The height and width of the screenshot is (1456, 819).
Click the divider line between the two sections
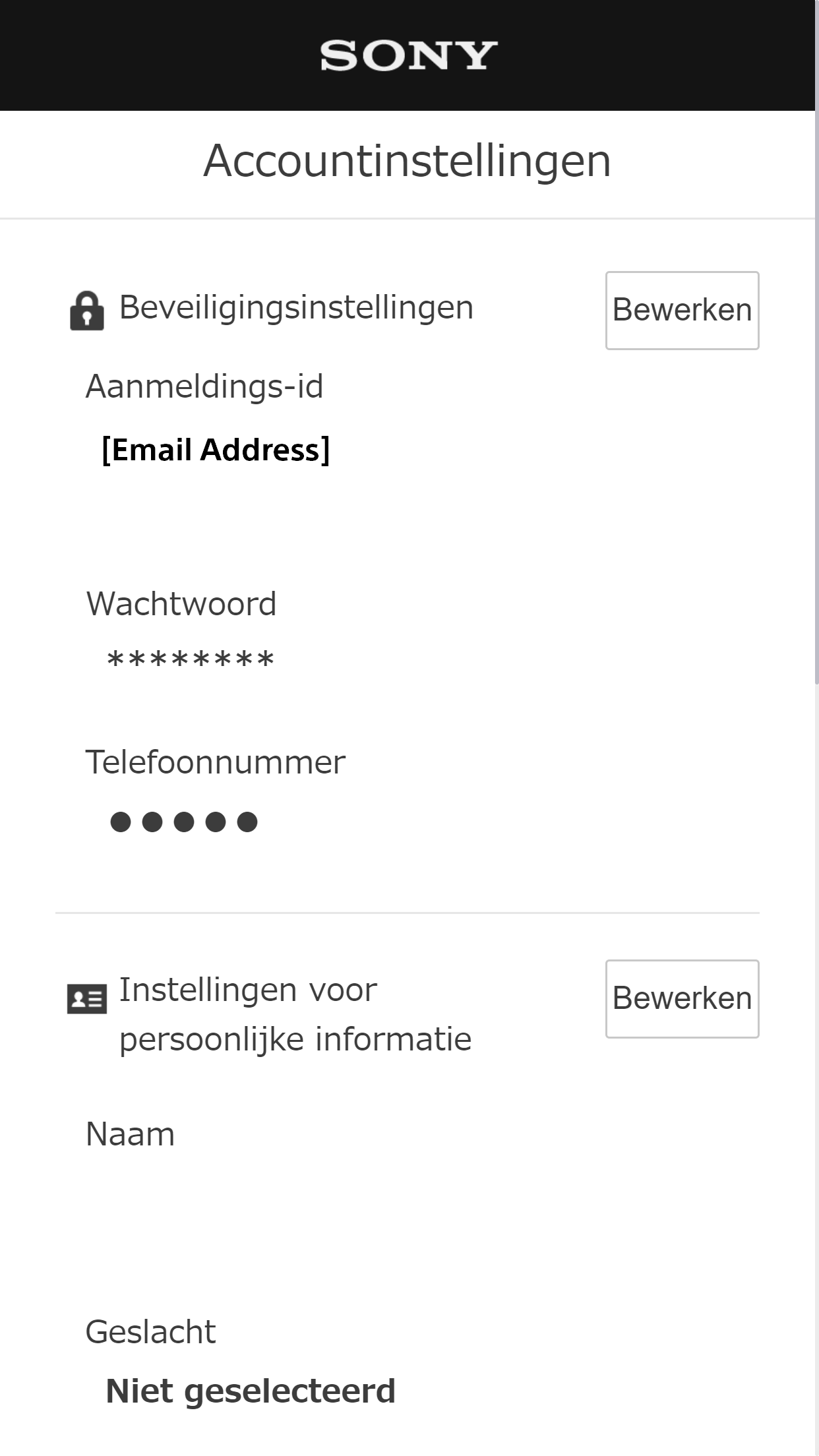[x=408, y=913]
